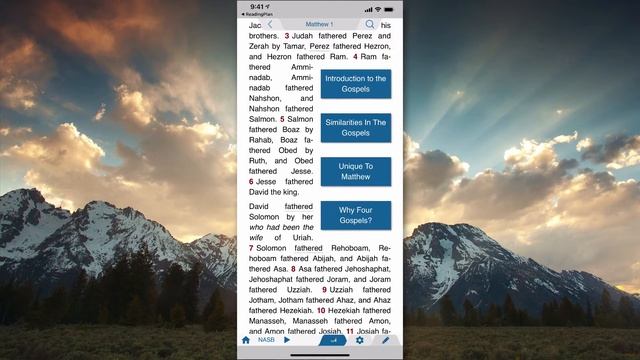
Task: Tap verse number 4 marker
Action: coord(355,57)
